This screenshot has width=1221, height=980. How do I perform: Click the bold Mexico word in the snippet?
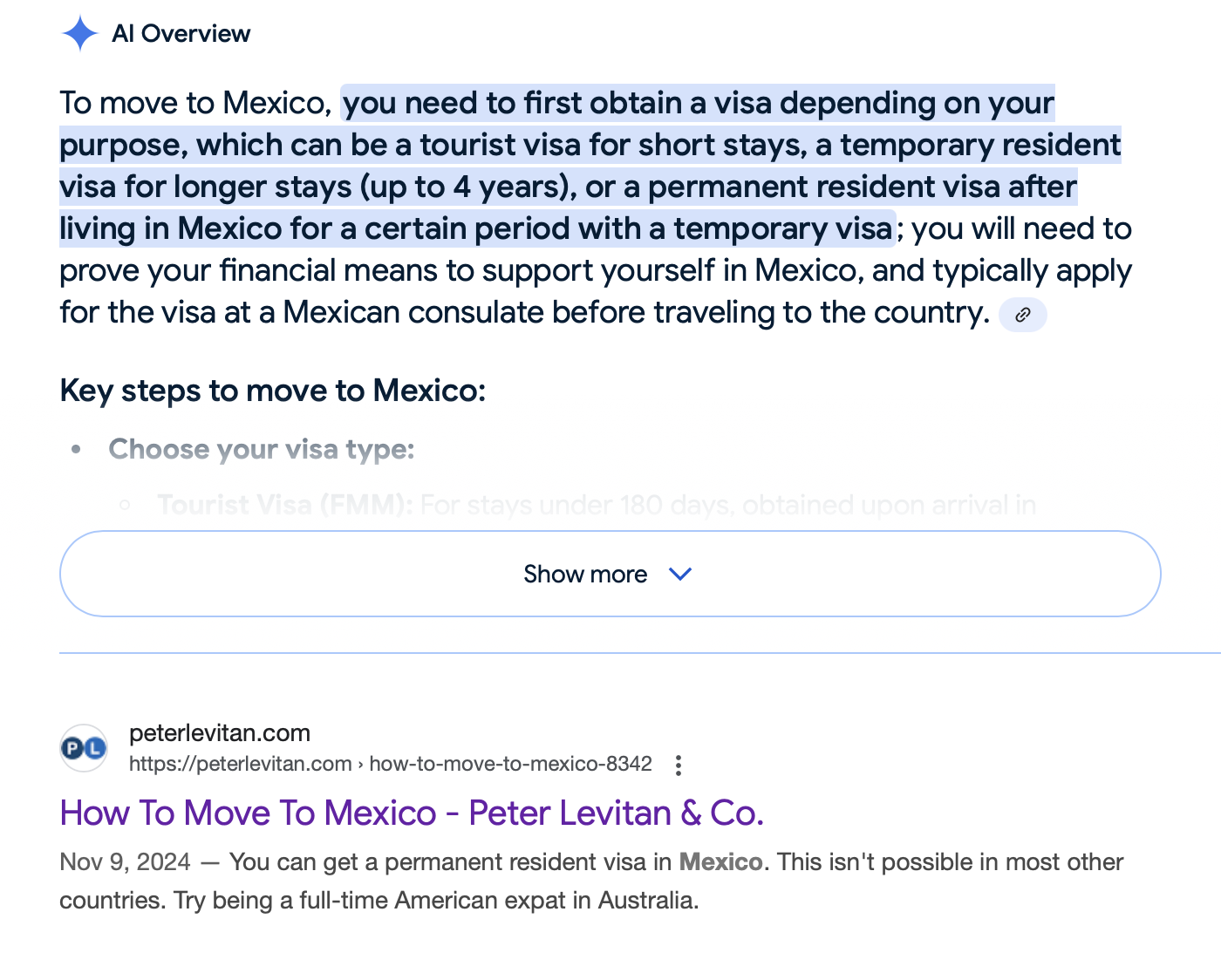click(x=720, y=862)
